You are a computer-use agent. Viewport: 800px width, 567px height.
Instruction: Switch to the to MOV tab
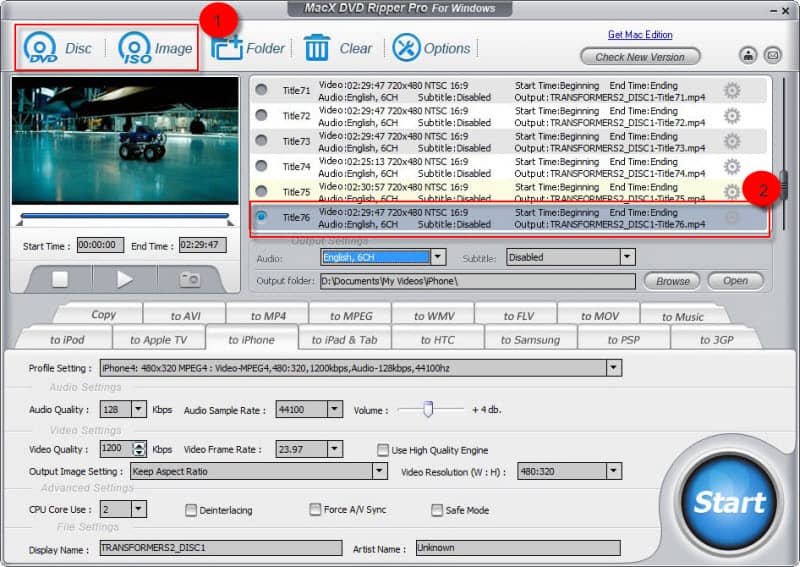coord(600,316)
